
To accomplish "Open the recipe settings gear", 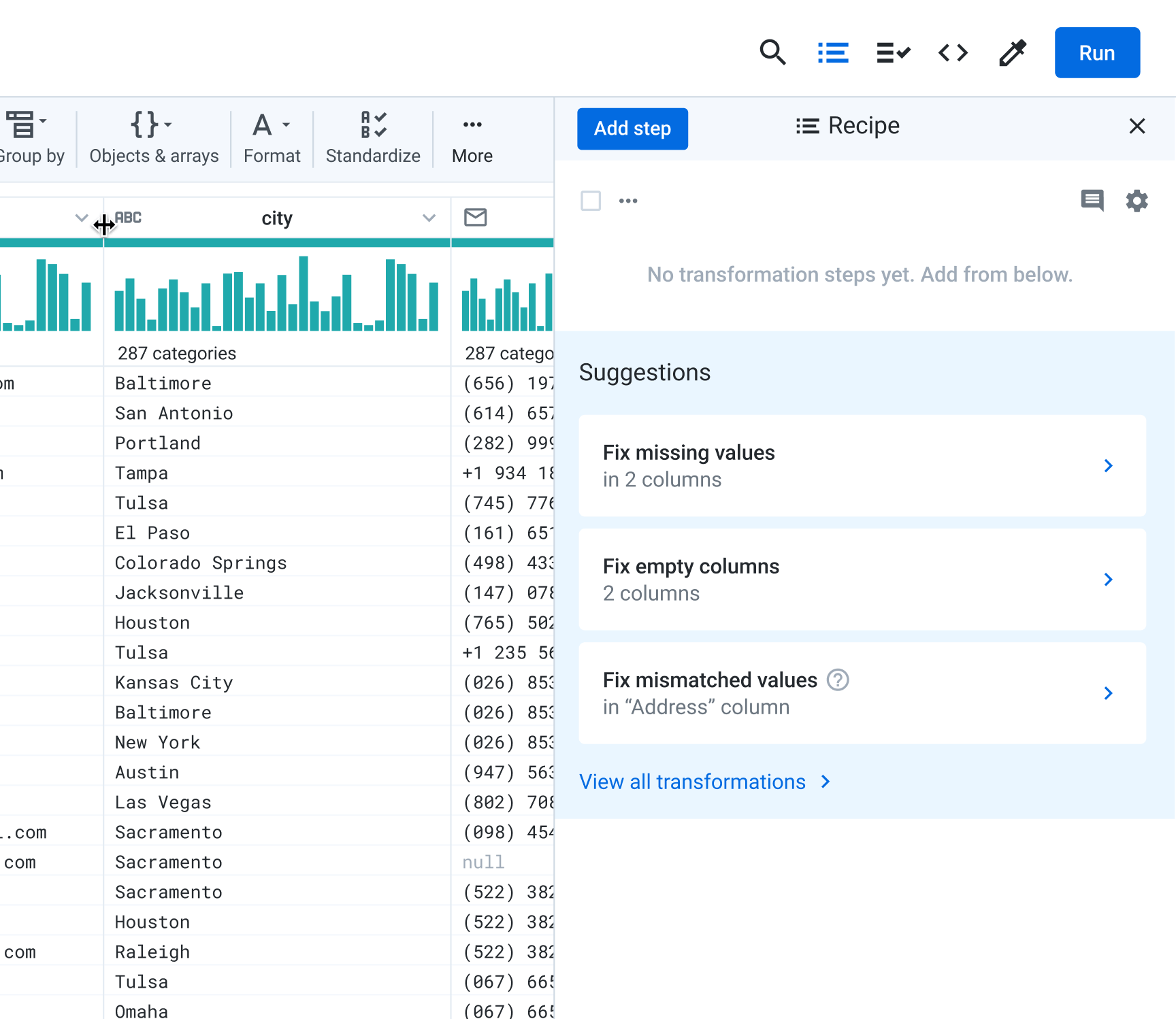I will (x=1137, y=201).
